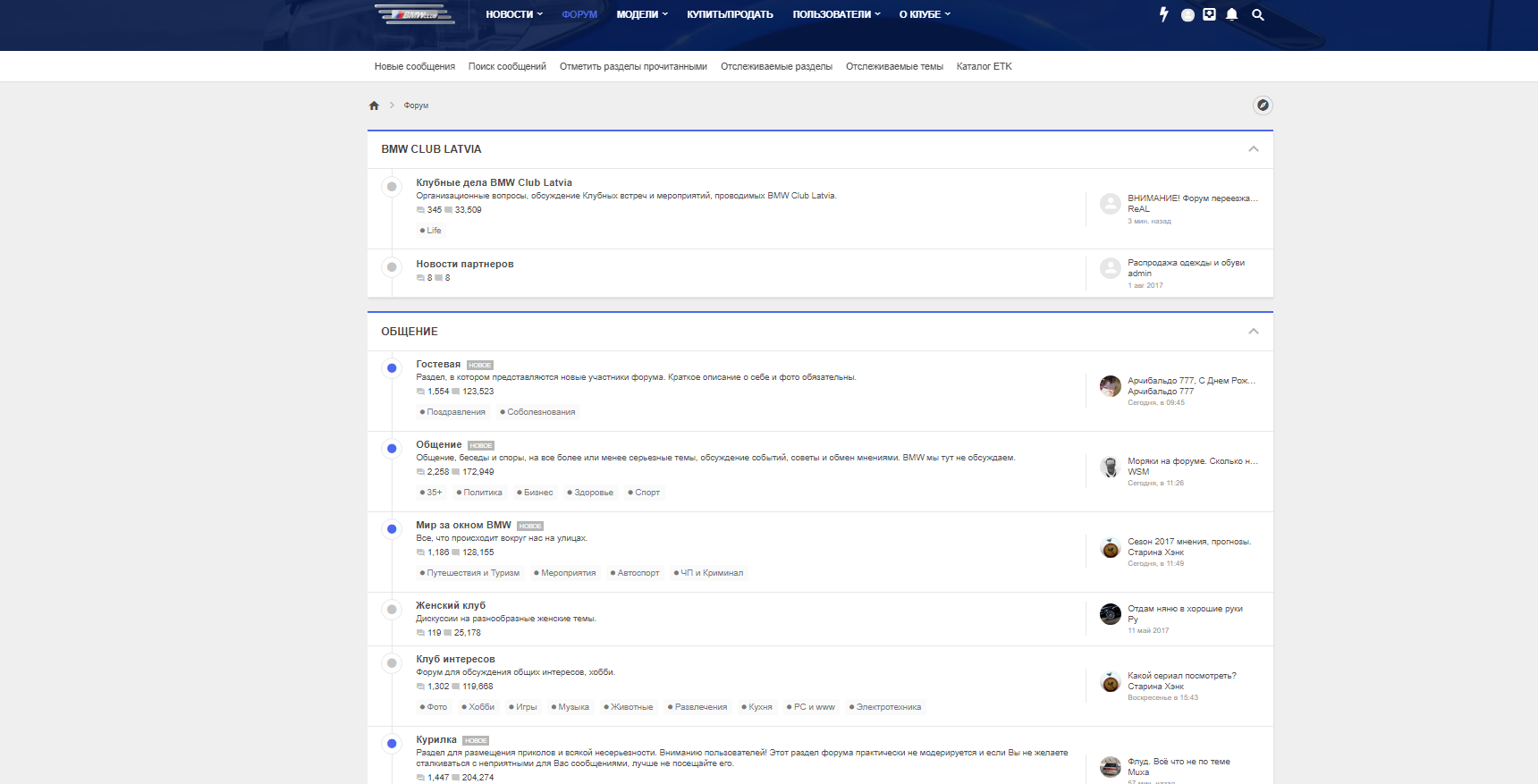
Task: Collapse the ОБЩЕНИЕ category section
Action: point(1254,332)
